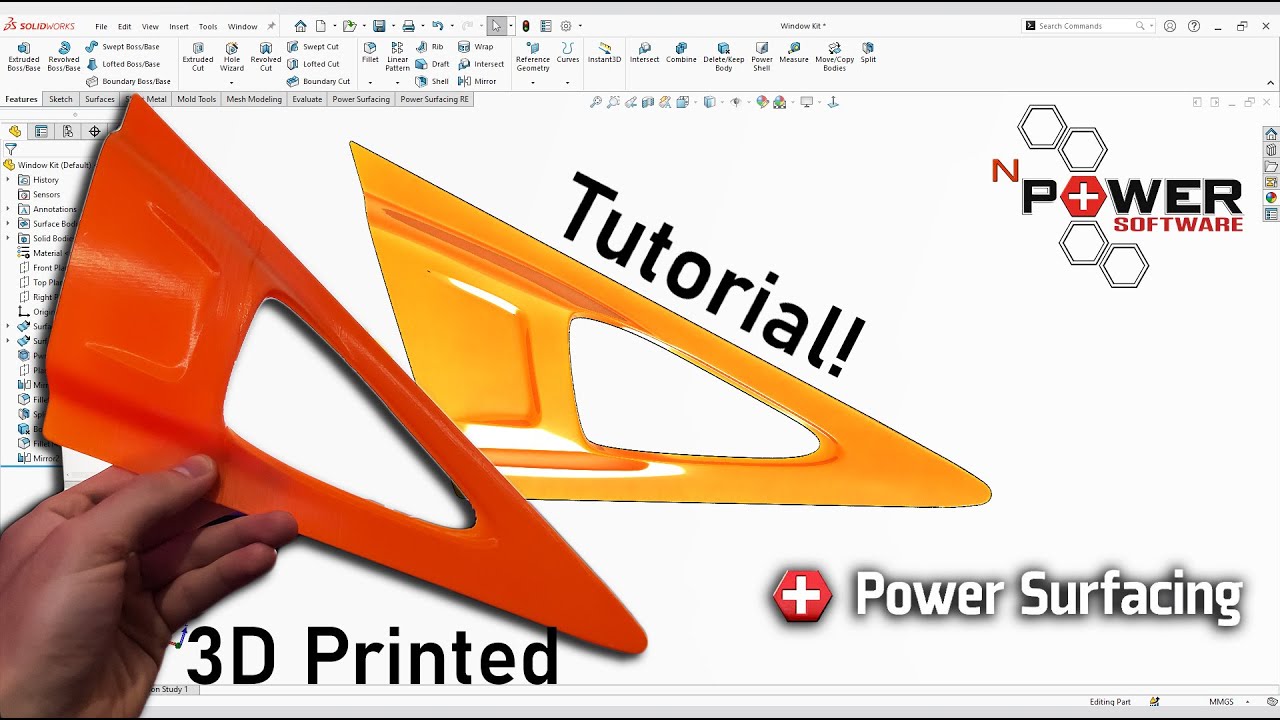Toggle the Select cursor tool
Viewport: 1280px width, 720px height.
click(x=496, y=26)
